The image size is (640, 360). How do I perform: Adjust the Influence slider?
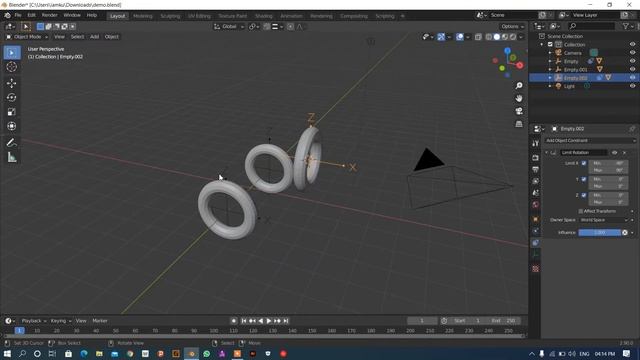(x=600, y=233)
